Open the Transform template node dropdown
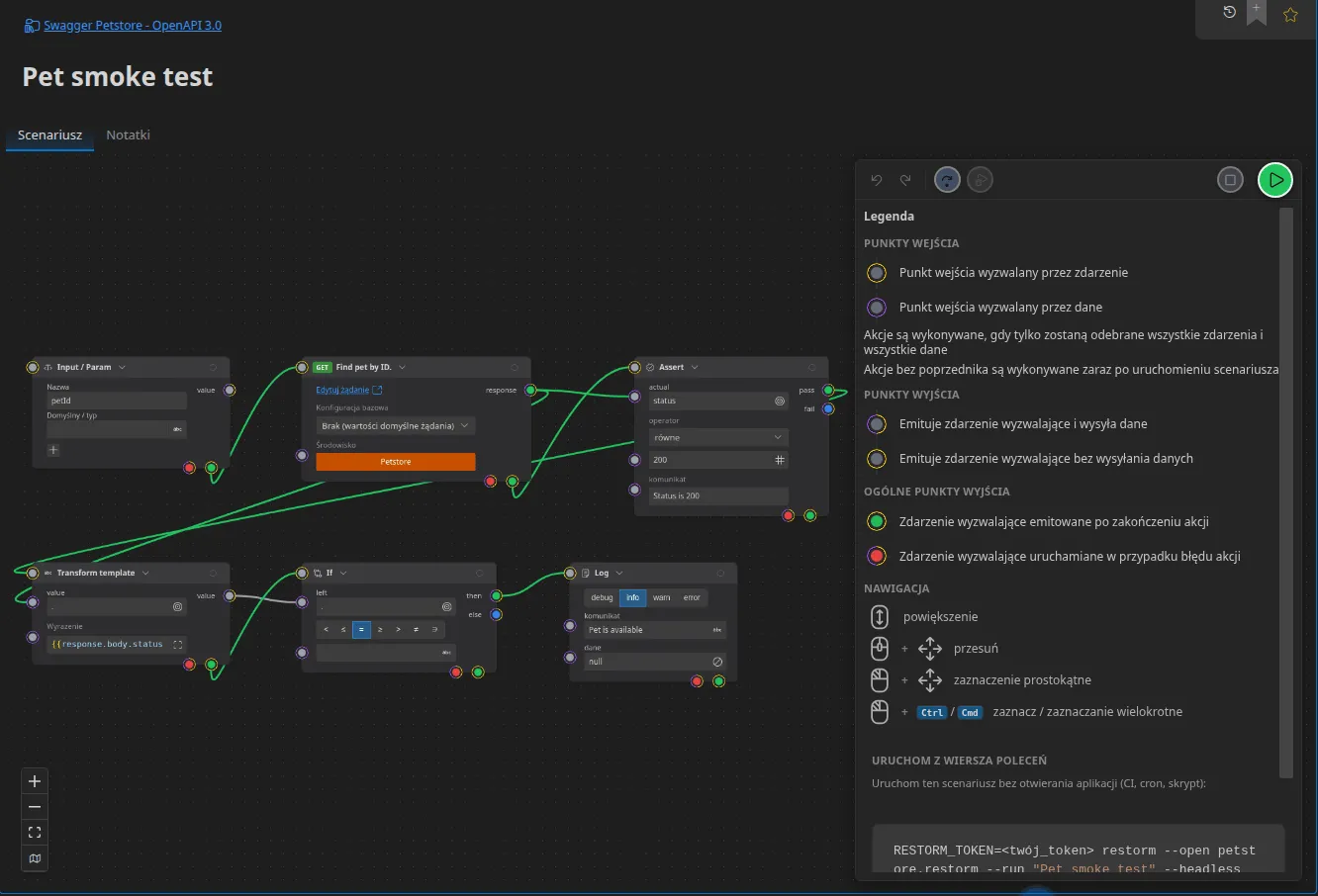This screenshot has height=896, width=1318. pos(145,573)
